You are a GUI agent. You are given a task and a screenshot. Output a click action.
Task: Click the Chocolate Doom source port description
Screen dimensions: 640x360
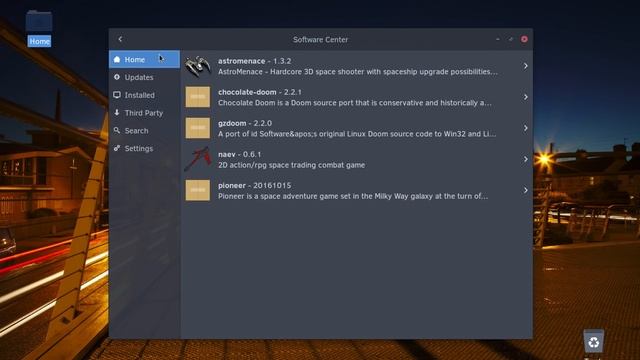[355, 103]
